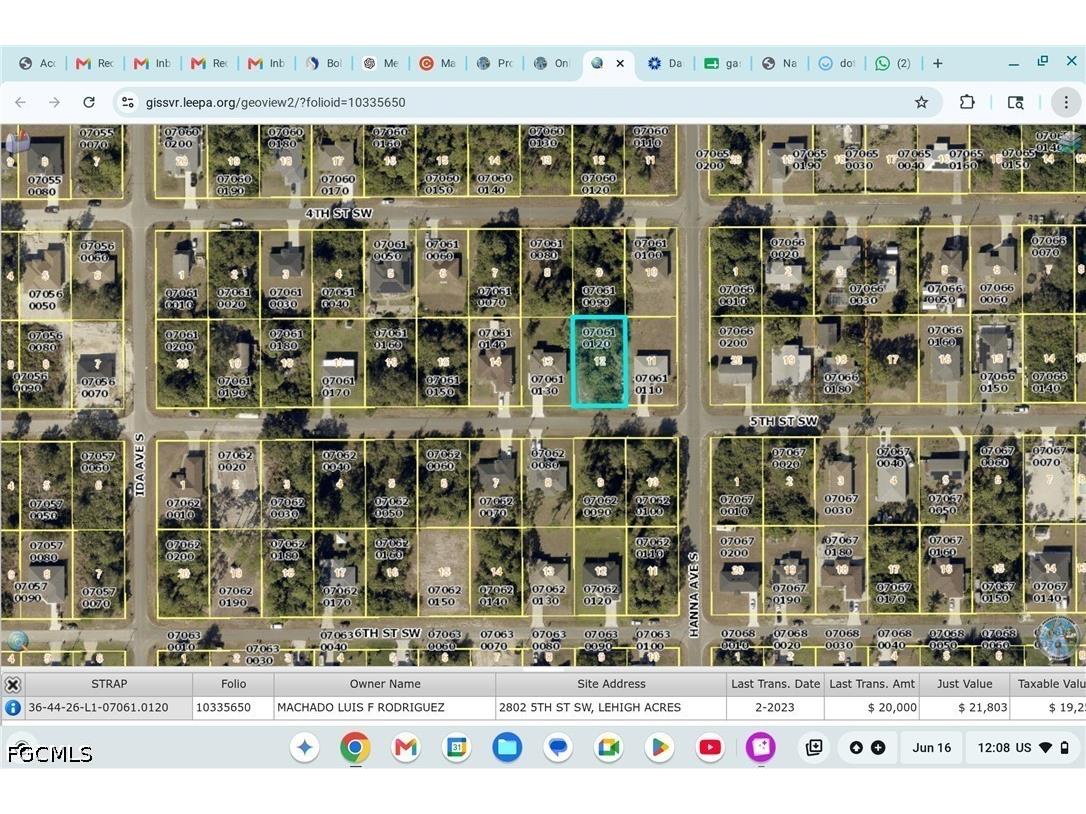Switch to the ga tab
Screen dimensions: 1086x814
pos(722,63)
